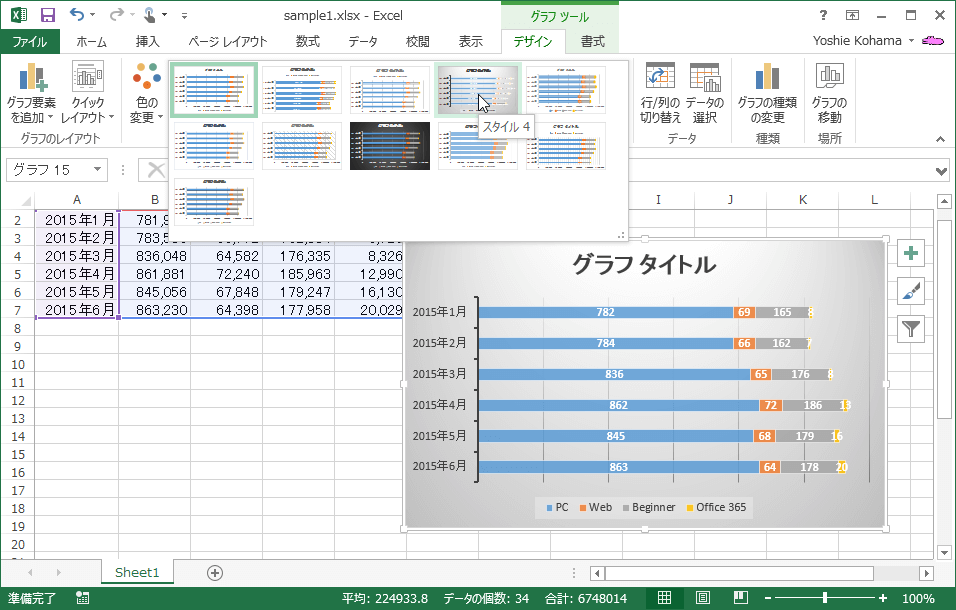Click cell with value 863,230
The image size is (956, 610).
tap(155, 310)
